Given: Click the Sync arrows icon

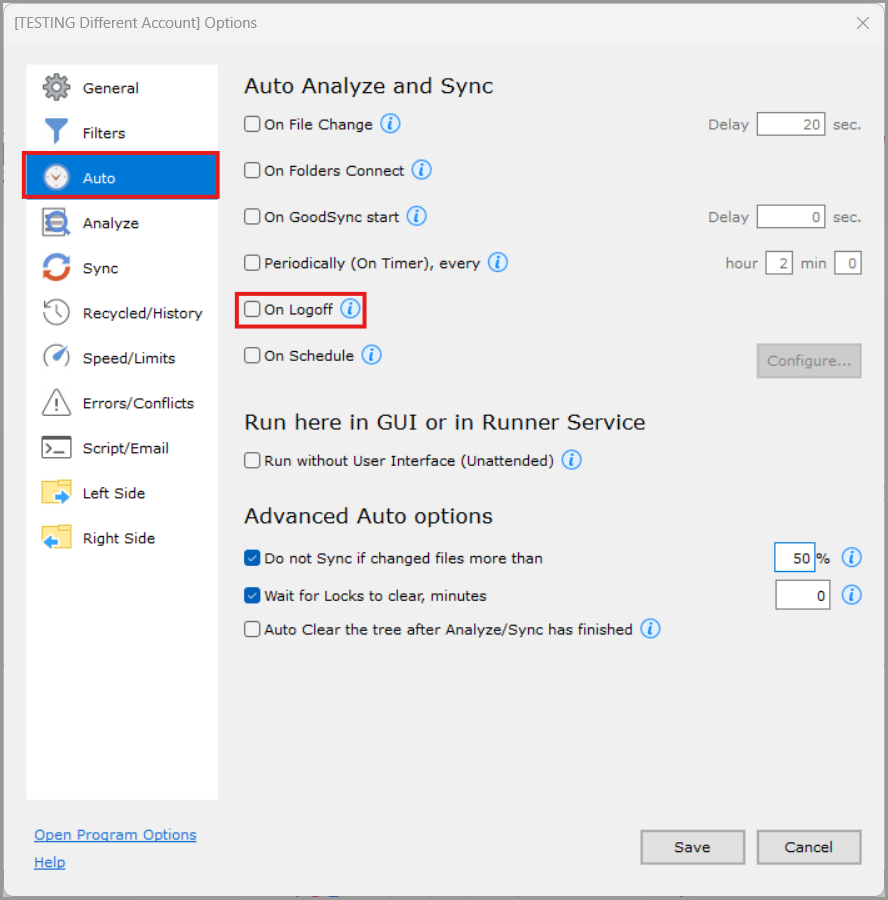Looking at the screenshot, I should 56,267.
